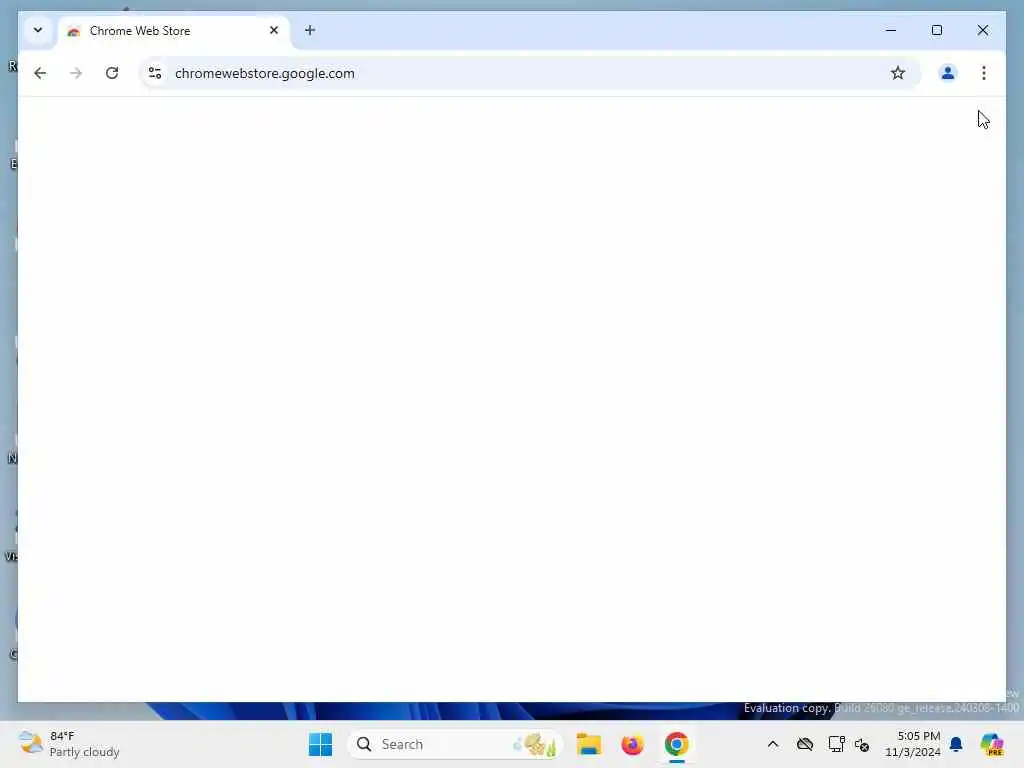Click the Chrome taskbar icon
This screenshot has width=1024, height=768.
point(677,744)
